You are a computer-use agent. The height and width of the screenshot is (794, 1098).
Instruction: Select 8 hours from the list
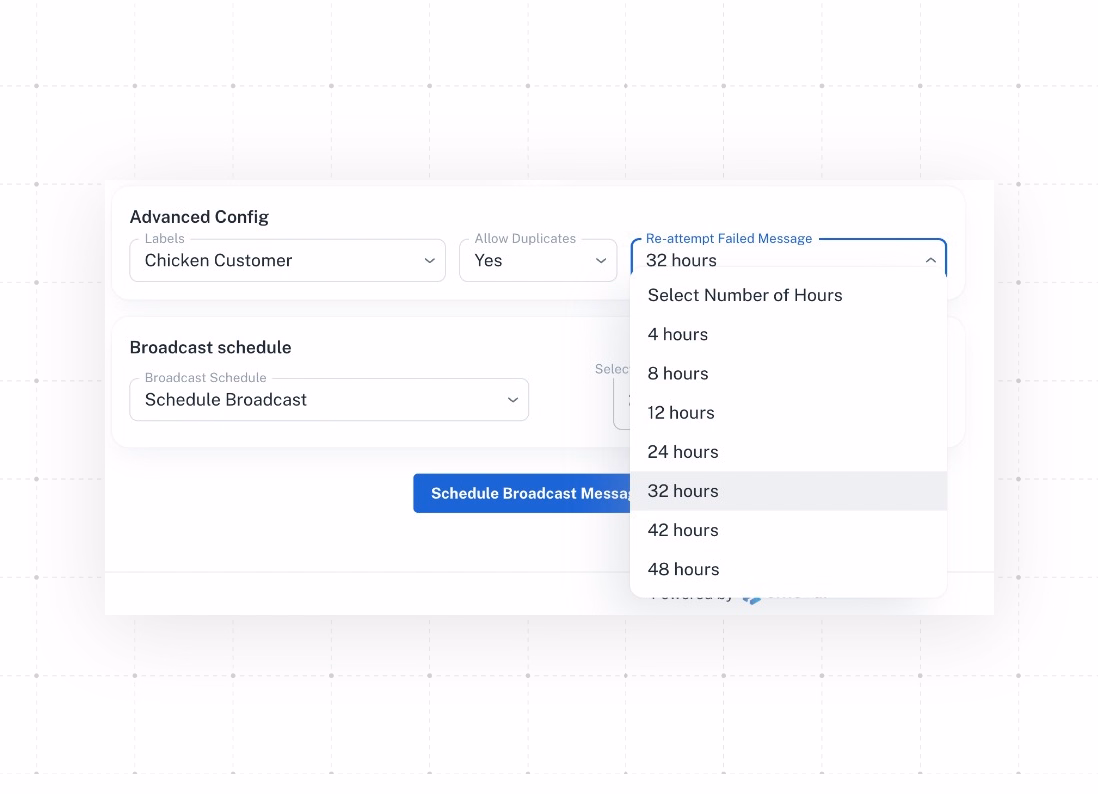click(x=788, y=374)
